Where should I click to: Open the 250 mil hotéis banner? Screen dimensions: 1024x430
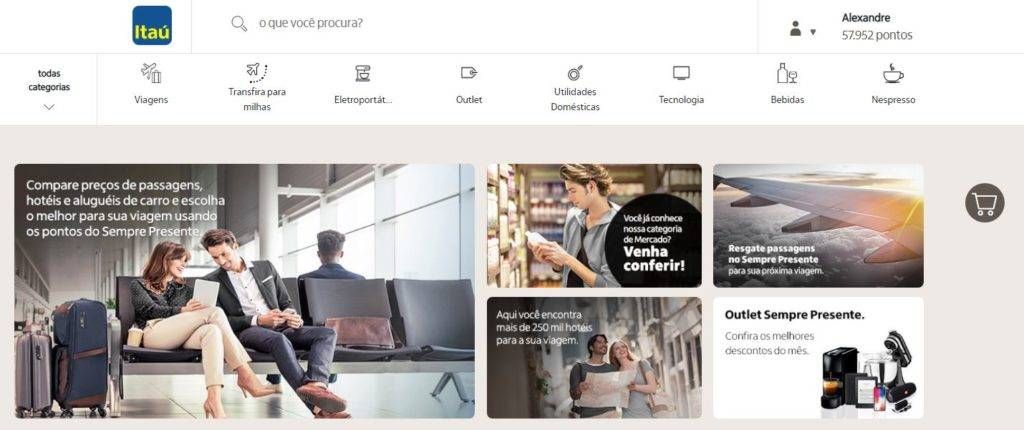click(594, 357)
